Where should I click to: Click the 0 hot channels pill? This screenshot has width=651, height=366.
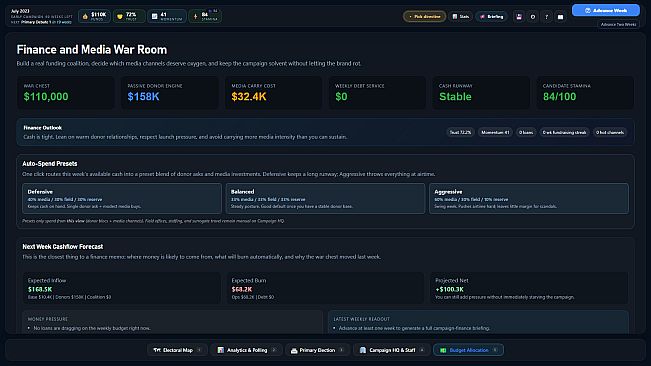click(609, 132)
